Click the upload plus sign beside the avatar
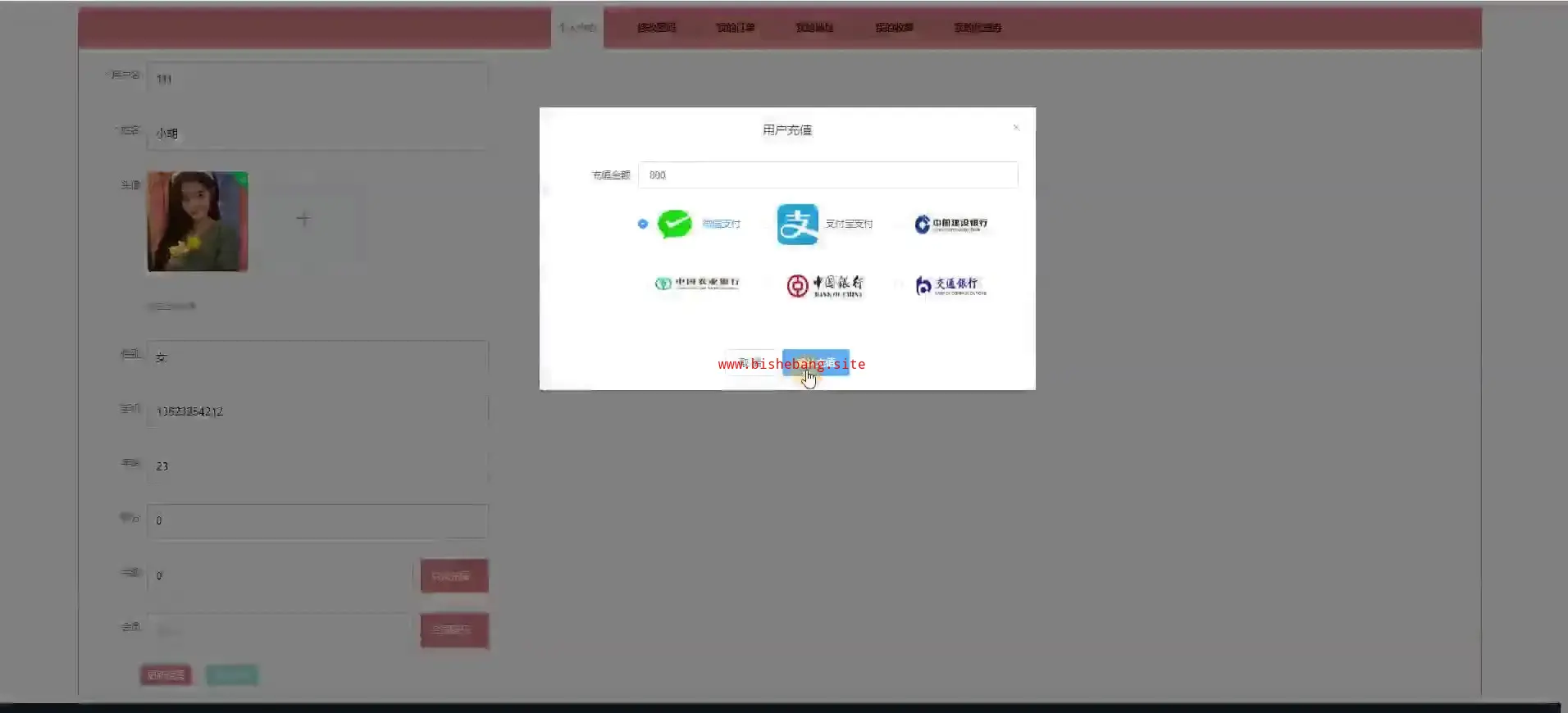Image resolution: width=1568 pixels, height=713 pixels. point(303,219)
